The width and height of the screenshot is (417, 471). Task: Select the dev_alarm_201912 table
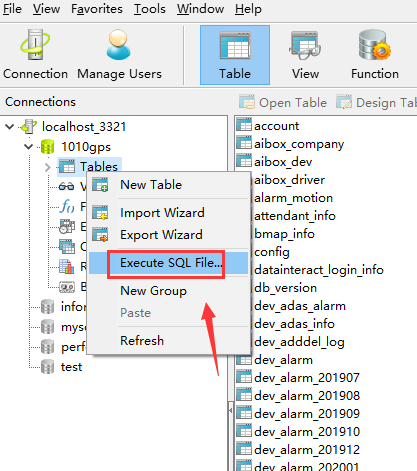[x=307, y=450]
